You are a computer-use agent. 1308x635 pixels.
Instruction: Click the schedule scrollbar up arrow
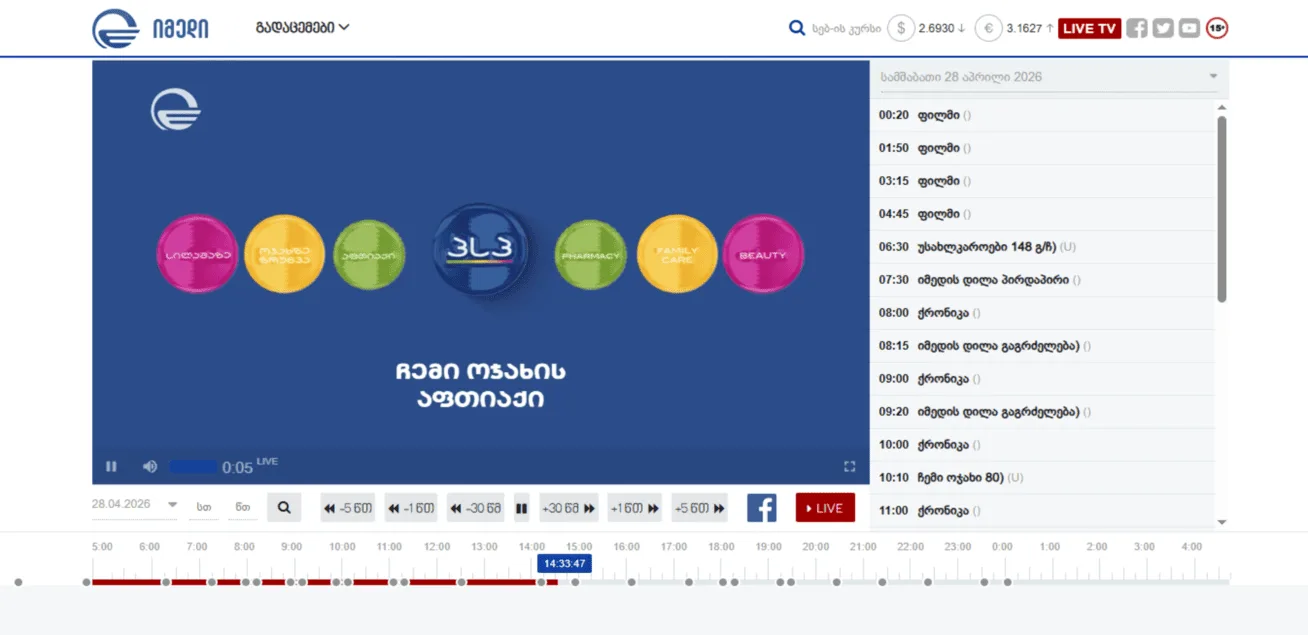[x=1221, y=106]
